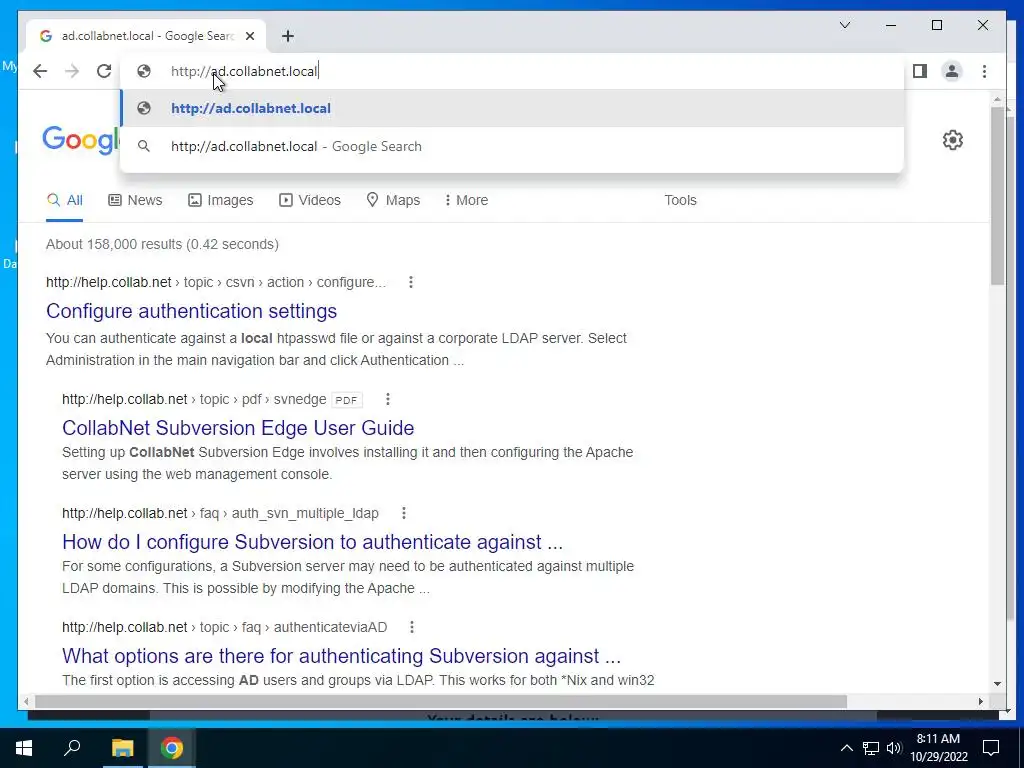The width and height of the screenshot is (1024, 768).
Task: Switch to the Videos results tab
Action: pyautogui.click(x=310, y=200)
